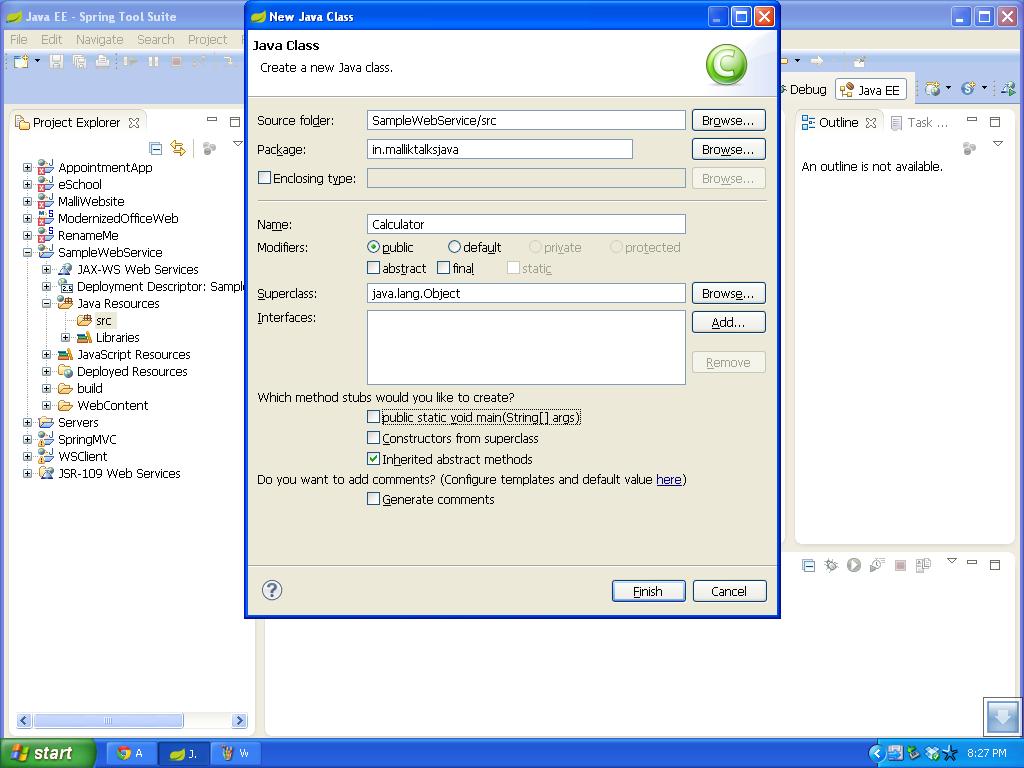Viewport: 1024px width, 768px height.
Task: Click the help question mark icon in dialog
Action: click(x=272, y=590)
